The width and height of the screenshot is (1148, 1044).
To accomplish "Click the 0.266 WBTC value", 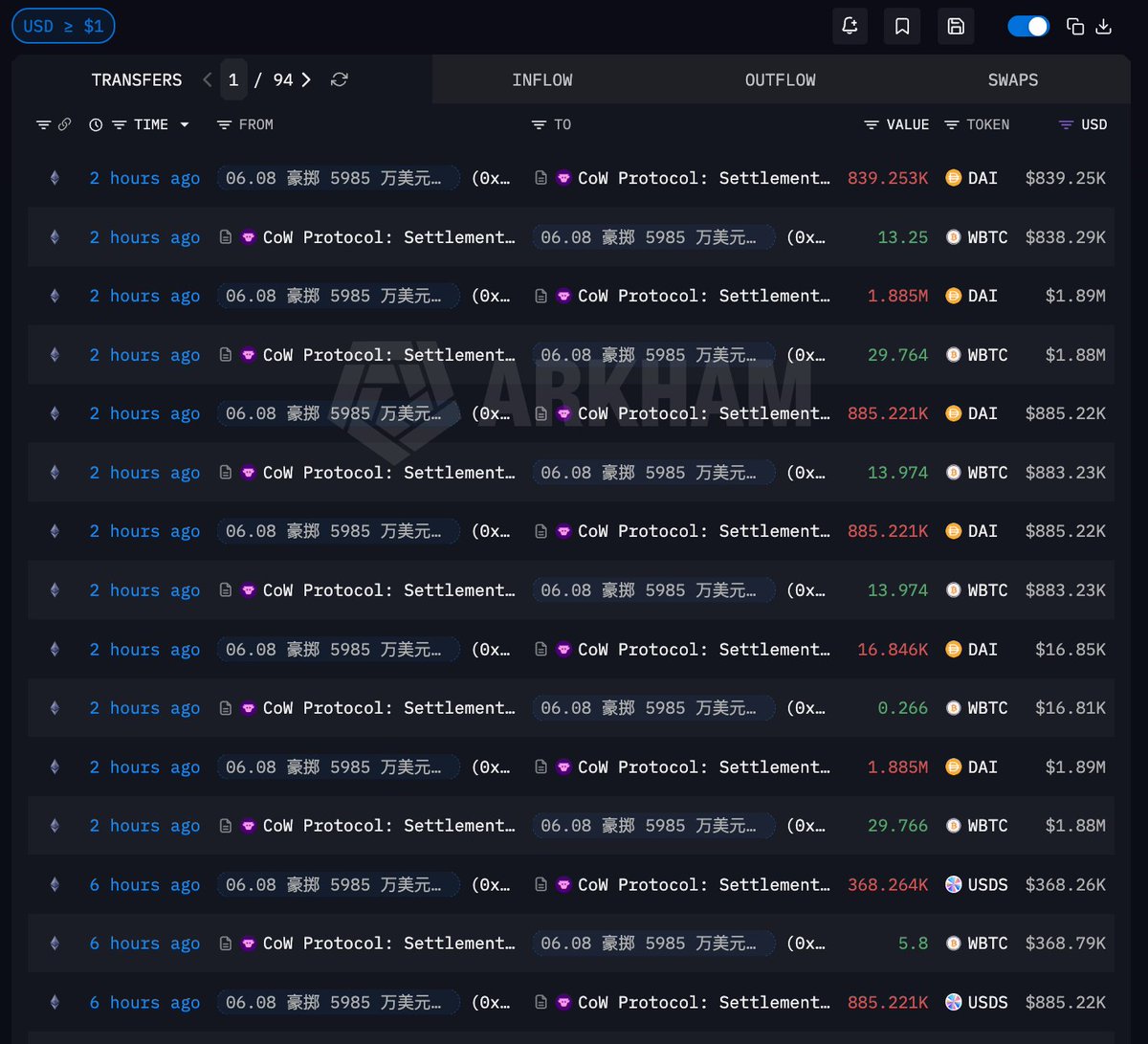I will (x=904, y=708).
